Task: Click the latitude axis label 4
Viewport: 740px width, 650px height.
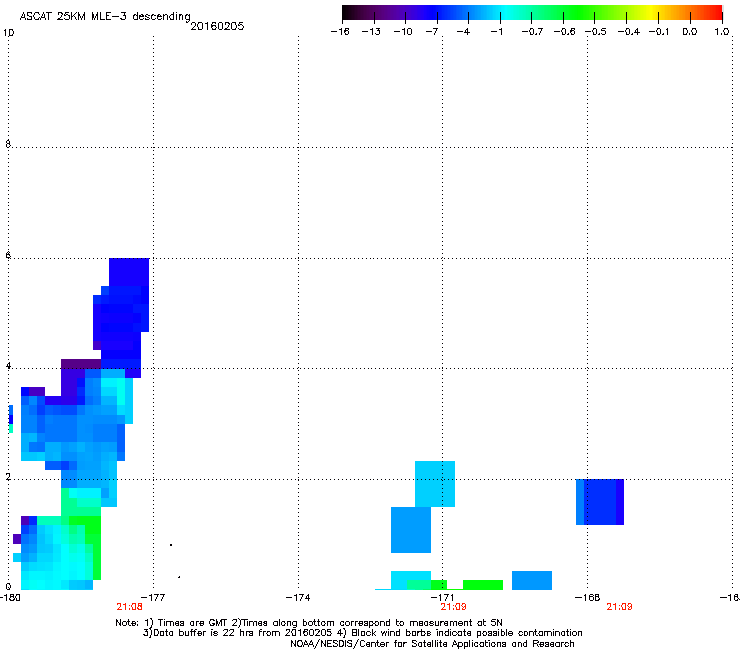Action: coord(8,365)
